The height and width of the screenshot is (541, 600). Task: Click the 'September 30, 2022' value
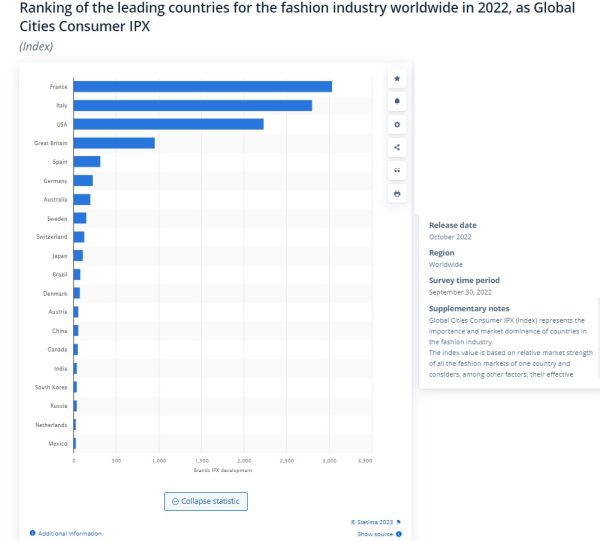[460, 292]
